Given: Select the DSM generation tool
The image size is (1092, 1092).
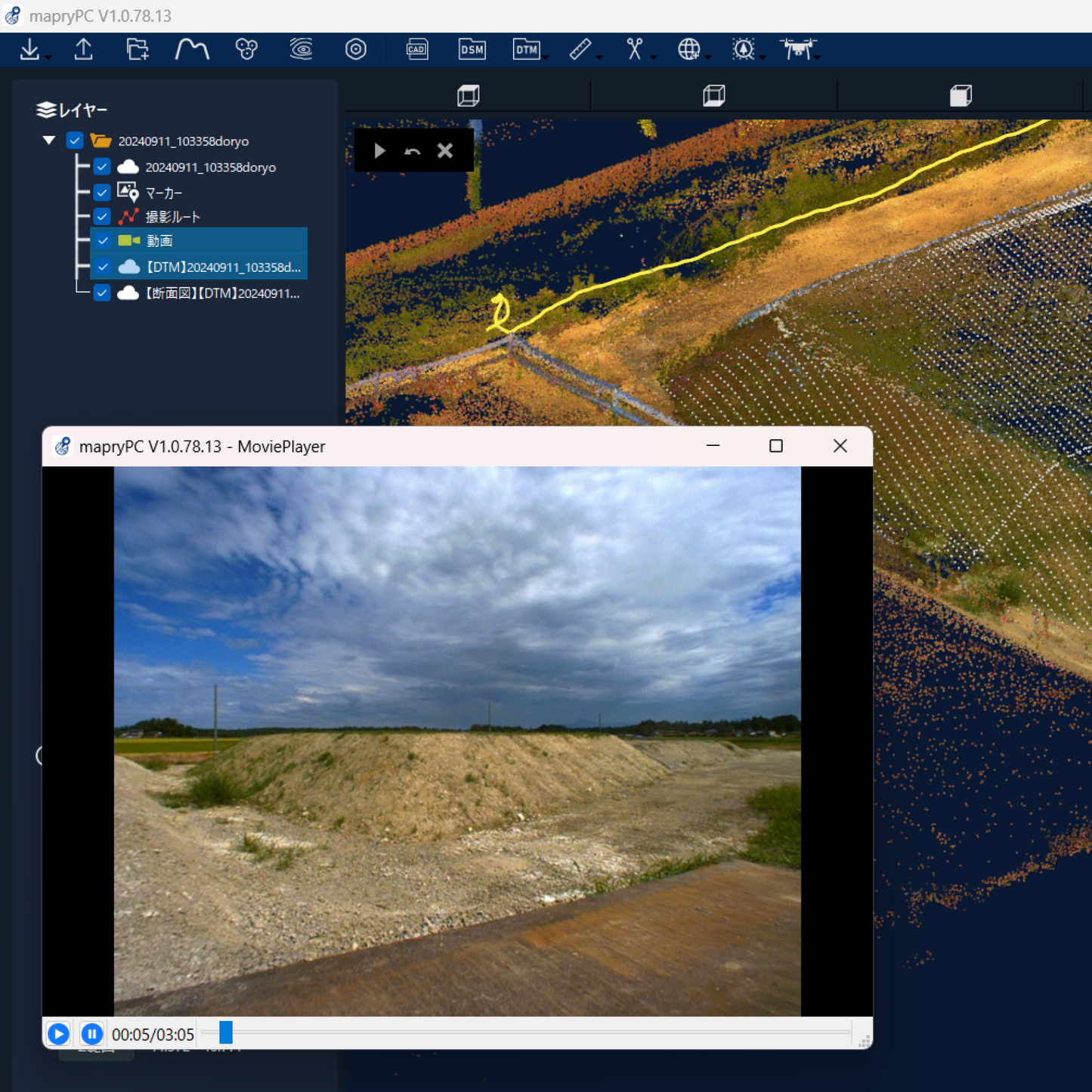Looking at the screenshot, I should pyautogui.click(x=472, y=50).
